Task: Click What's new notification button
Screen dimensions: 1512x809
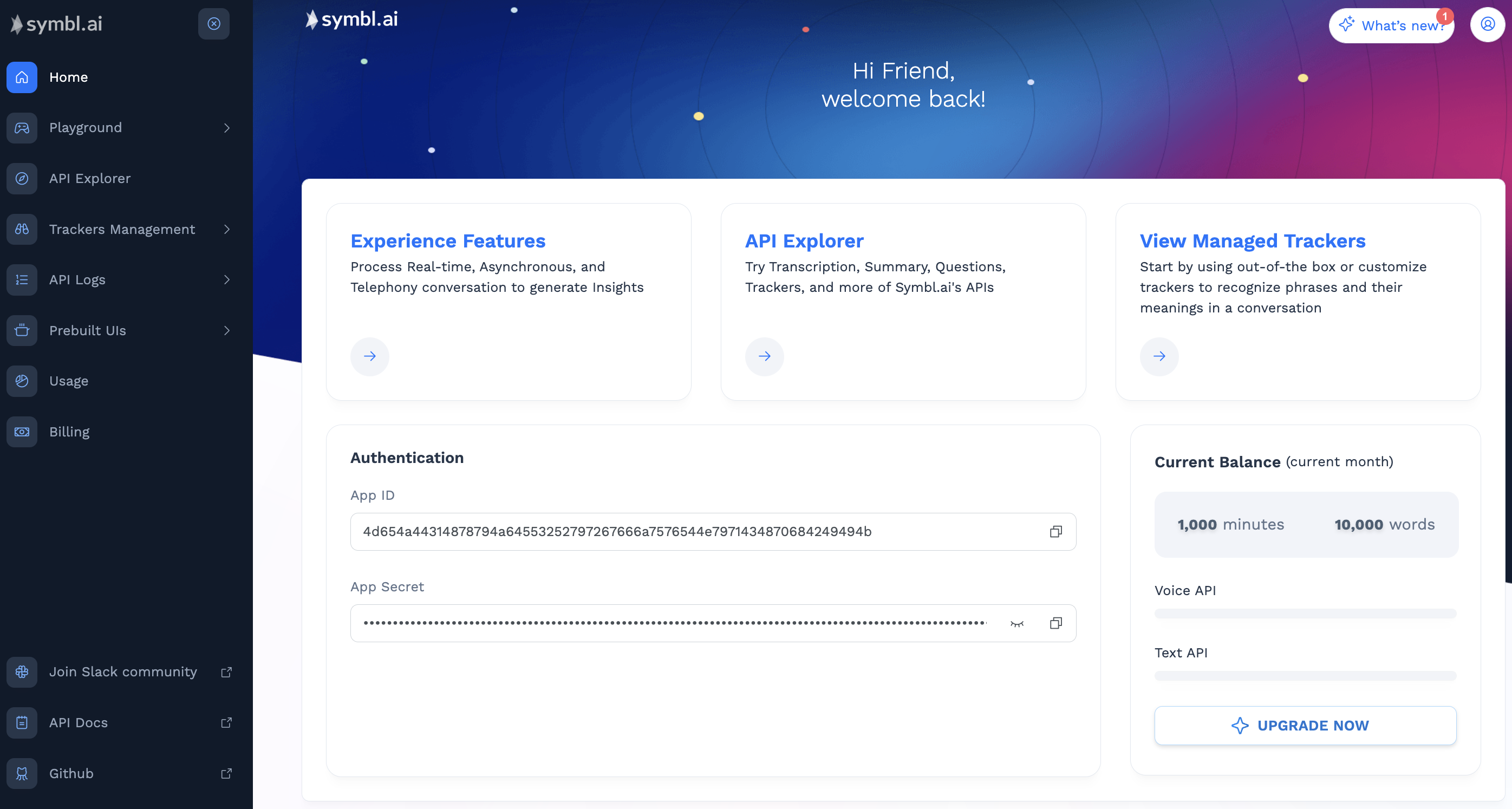Action: tap(1392, 25)
